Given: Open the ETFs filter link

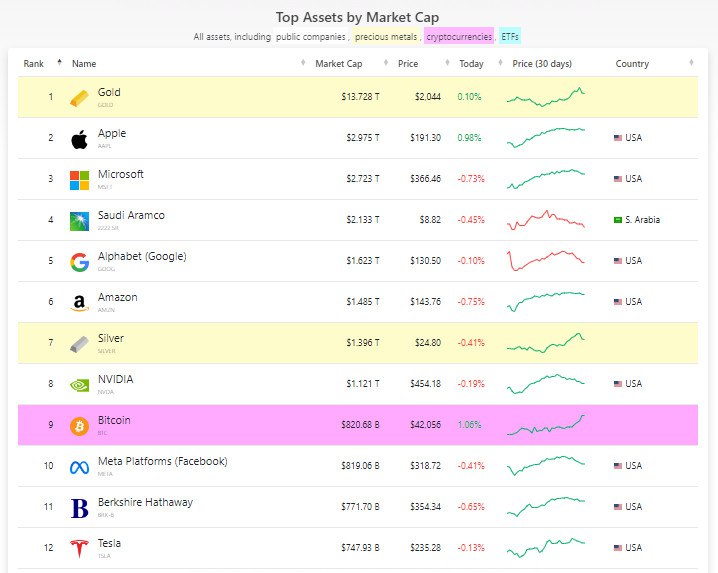Looking at the screenshot, I should pos(510,37).
